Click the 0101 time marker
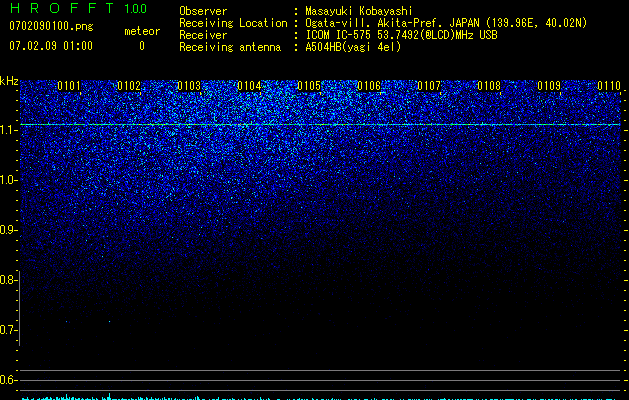This screenshot has height=400, width=629. [69, 86]
